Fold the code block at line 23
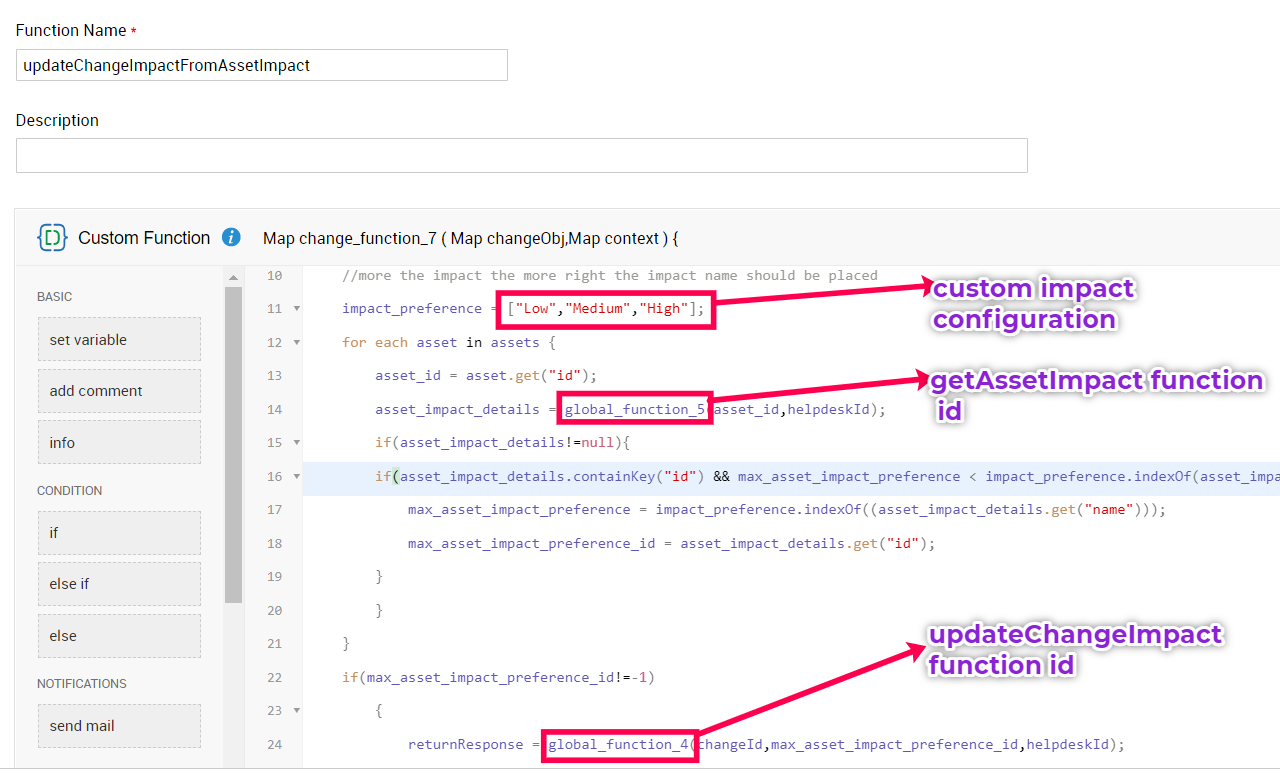Image resolution: width=1280 pixels, height=773 pixels. tap(297, 711)
